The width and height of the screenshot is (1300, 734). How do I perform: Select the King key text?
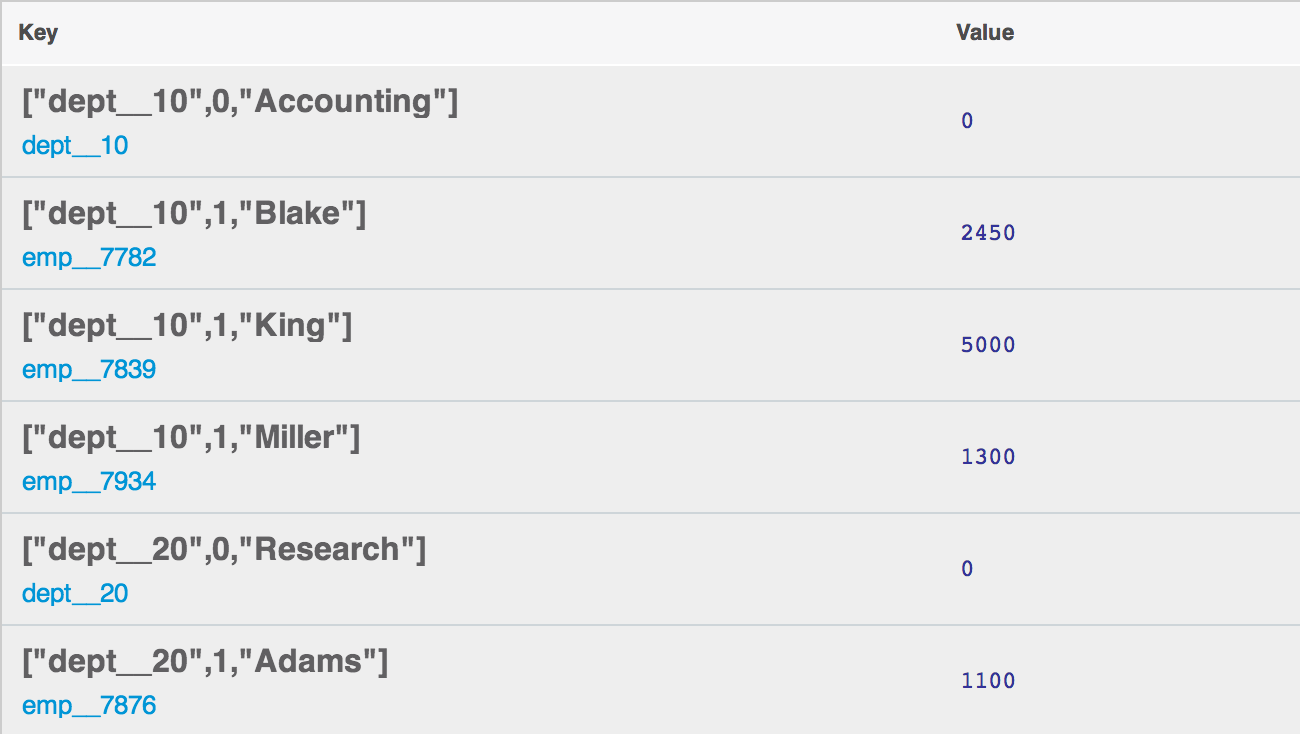tap(187, 325)
